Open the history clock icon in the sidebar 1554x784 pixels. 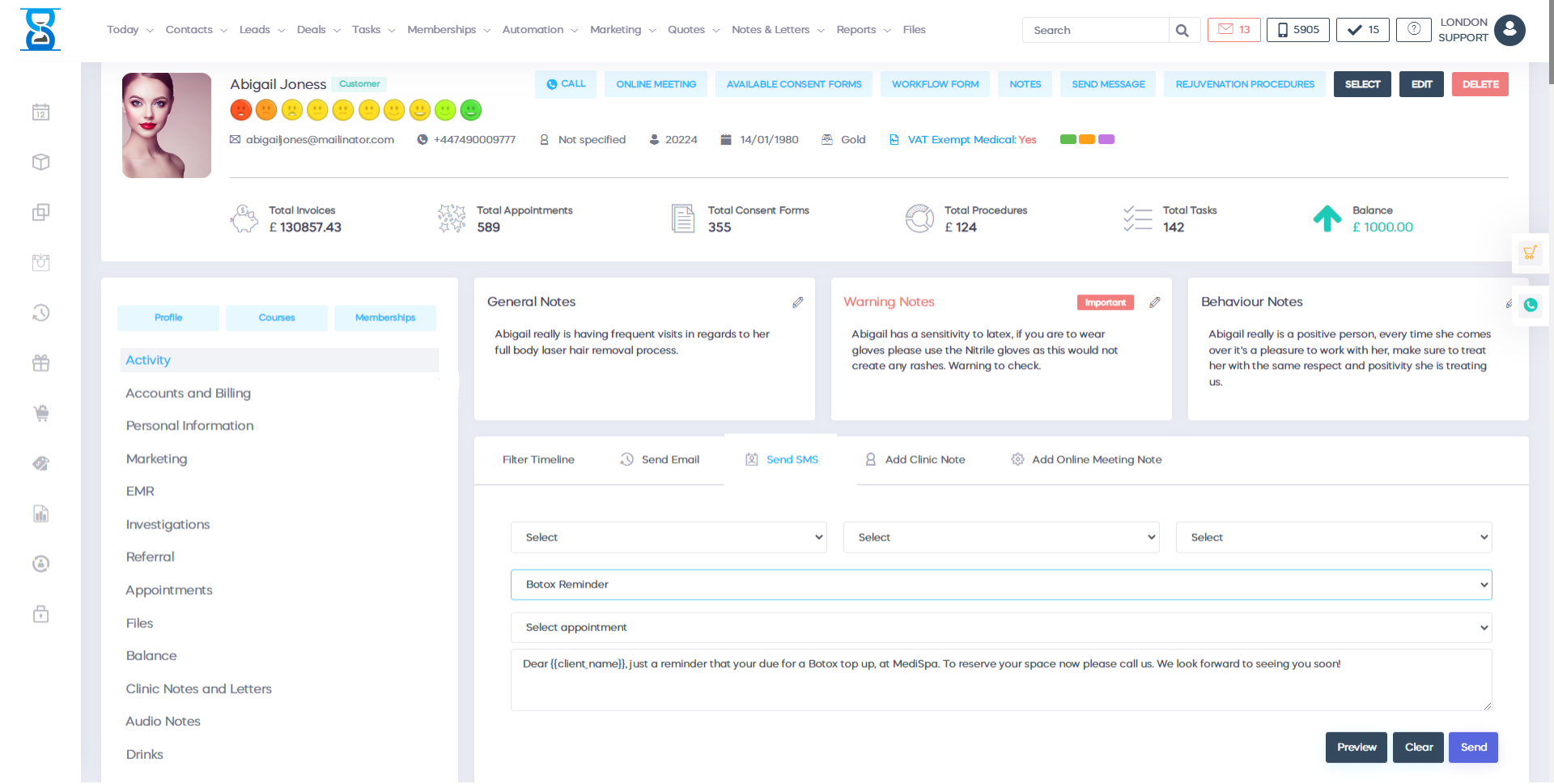(40, 313)
